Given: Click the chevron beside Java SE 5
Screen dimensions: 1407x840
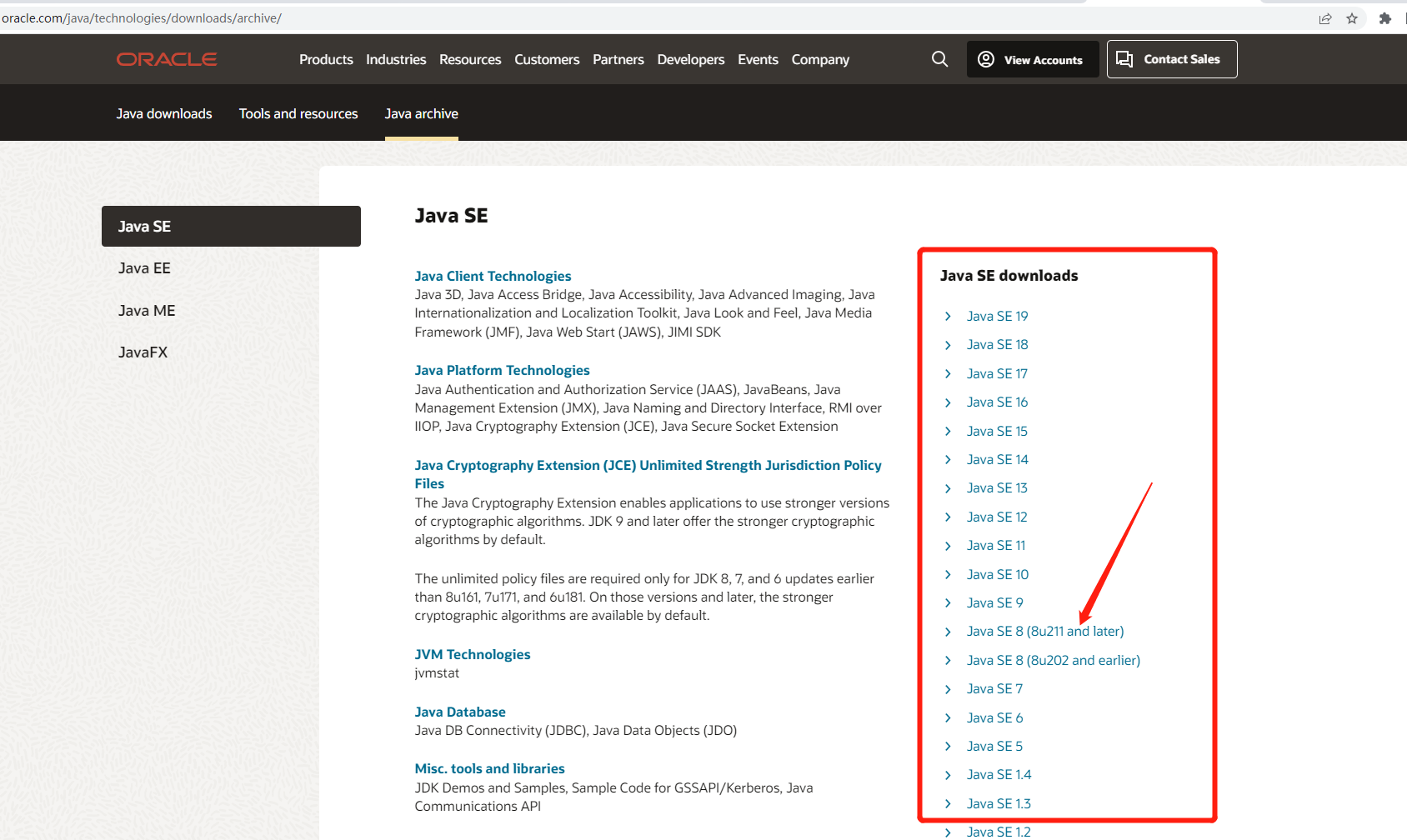Looking at the screenshot, I should pos(948,747).
